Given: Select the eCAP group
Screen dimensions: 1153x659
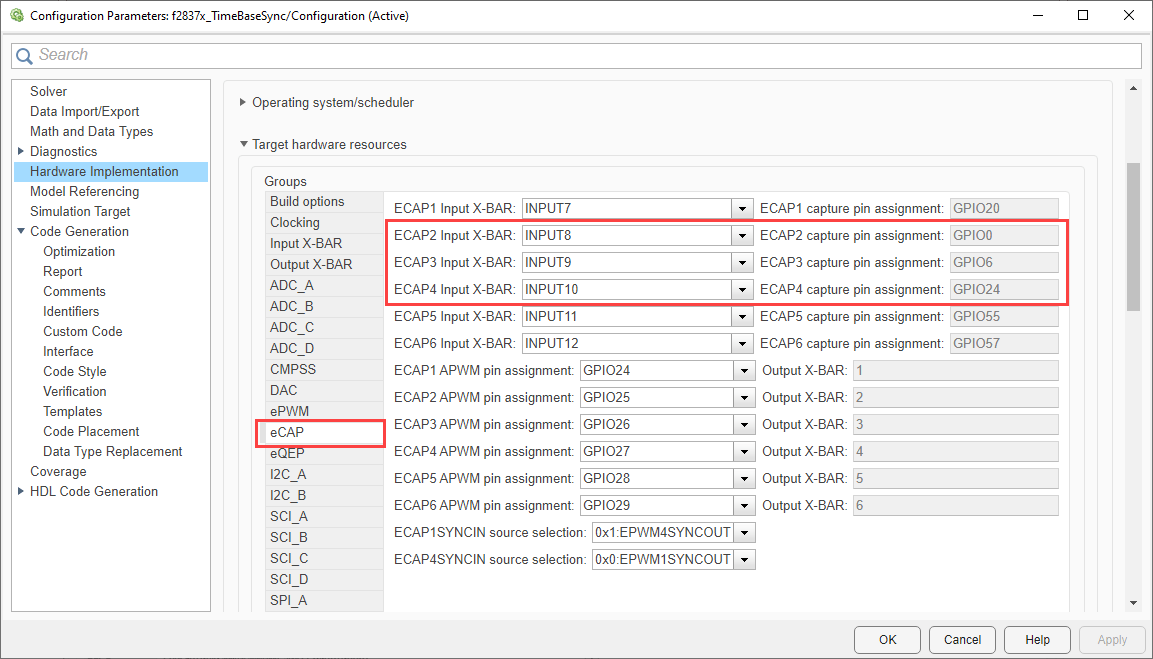Looking at the screenshot, I should (287, 432).
